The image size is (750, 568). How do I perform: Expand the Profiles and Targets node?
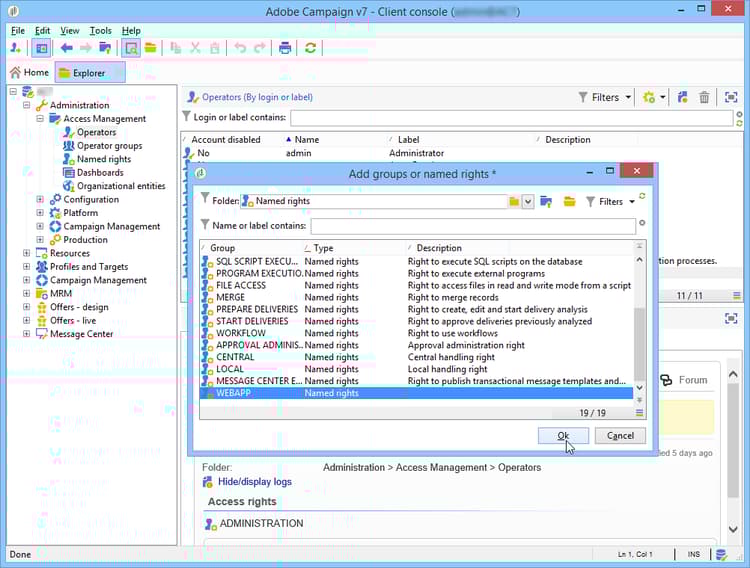click(x=27, y=267)
